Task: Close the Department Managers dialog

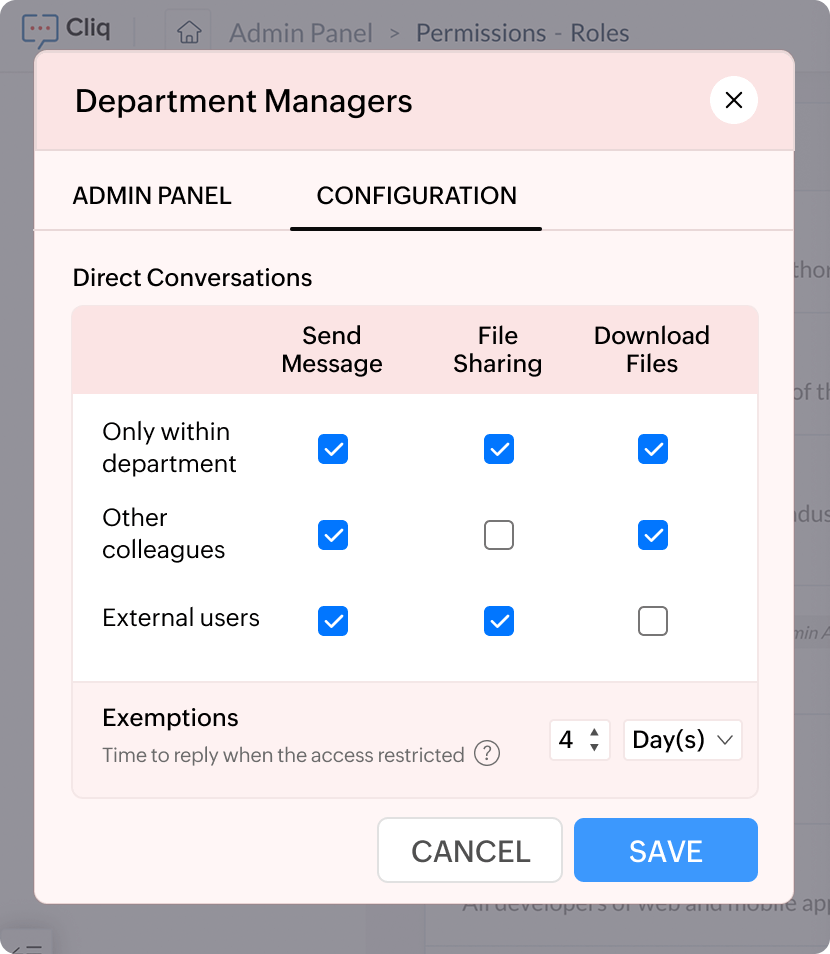Action: [x=733, y=100]
